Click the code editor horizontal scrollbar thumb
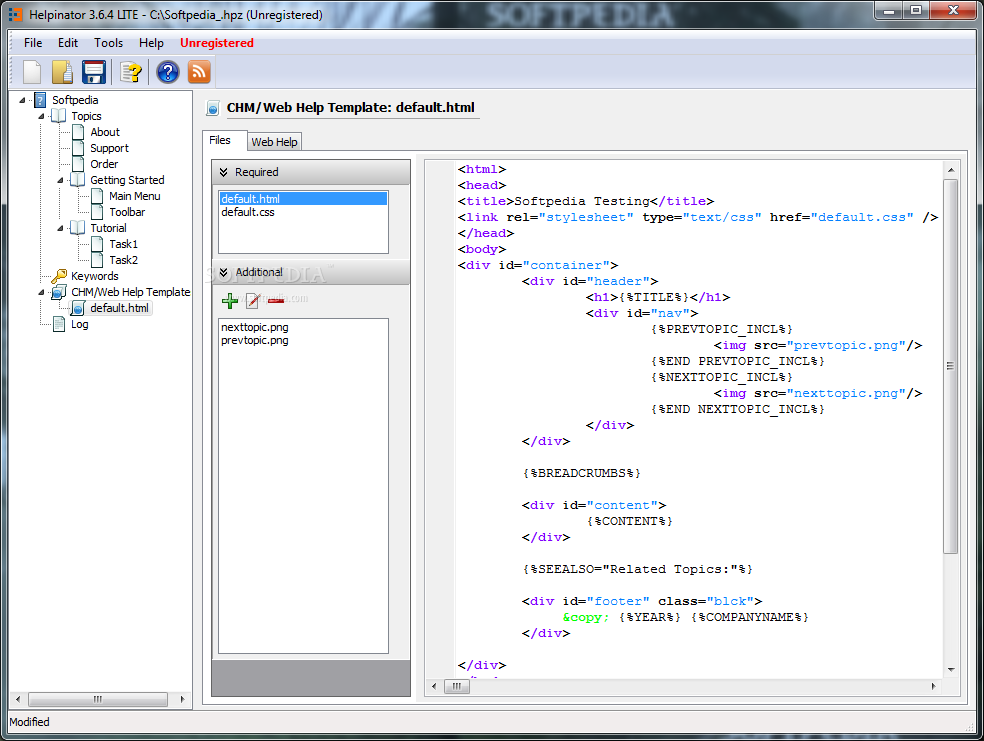Viewport: 984px width, 741px height. (x=457, y=686)
